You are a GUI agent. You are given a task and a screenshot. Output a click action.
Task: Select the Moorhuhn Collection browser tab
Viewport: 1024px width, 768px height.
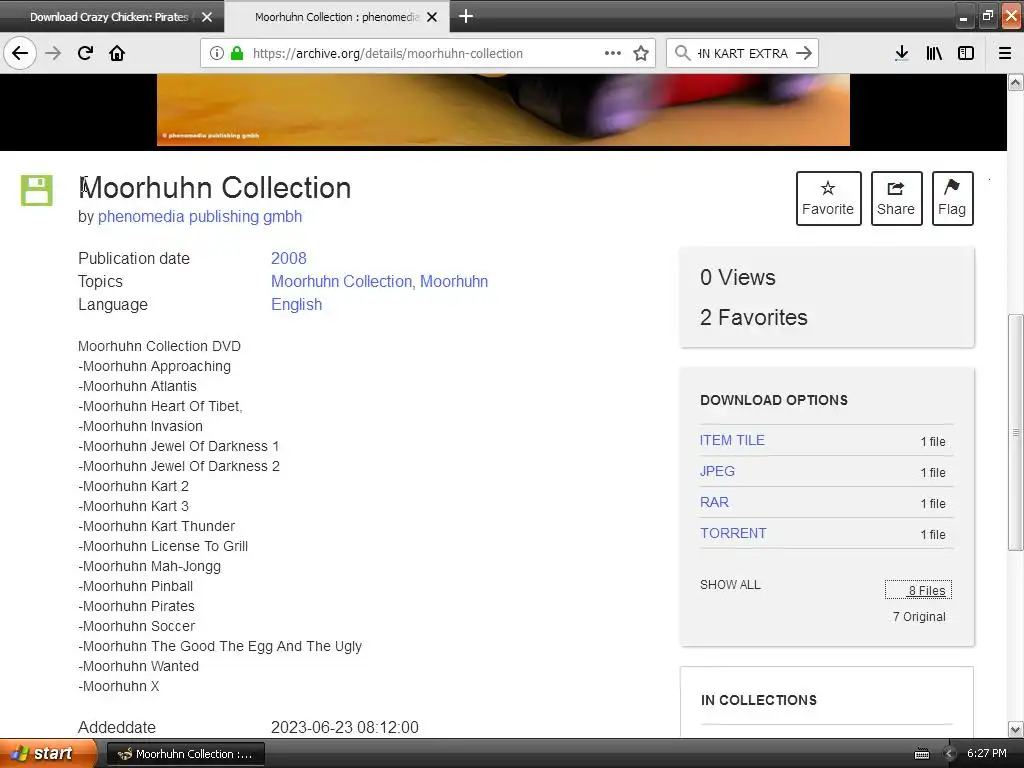[337, 17]
